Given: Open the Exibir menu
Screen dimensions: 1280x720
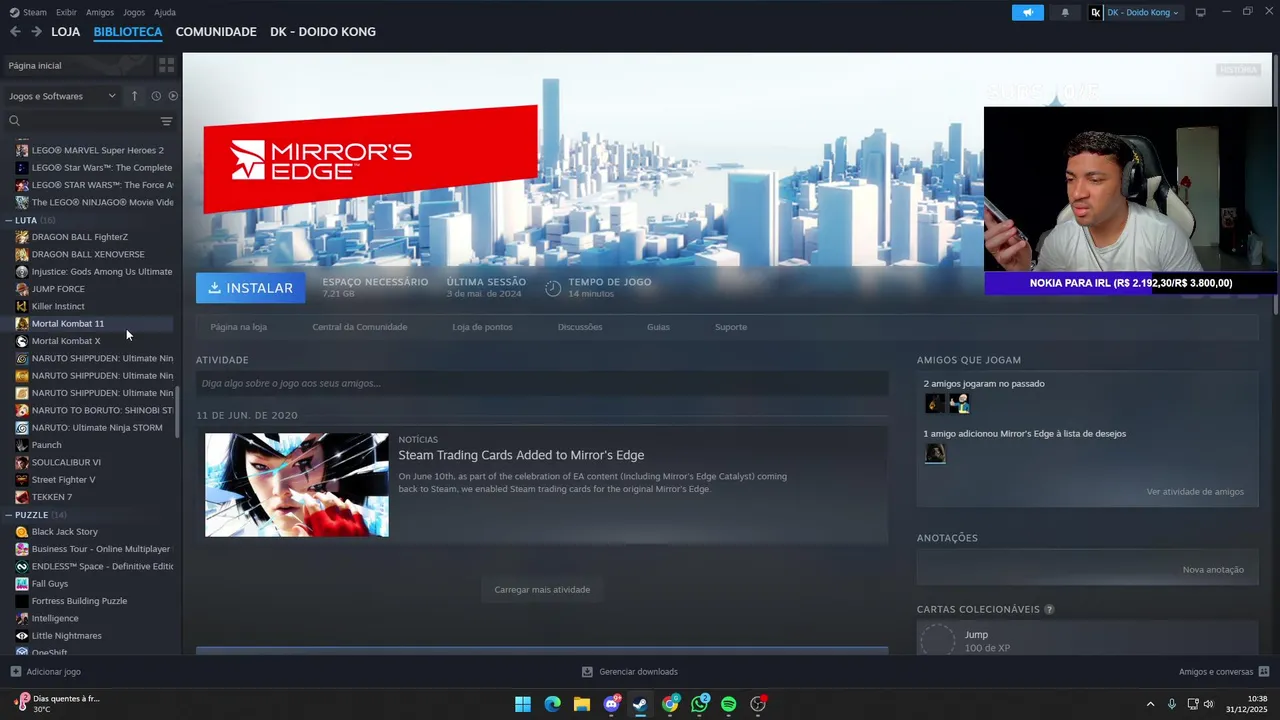Looking at the screenshot, I should (x=66, y=12).
